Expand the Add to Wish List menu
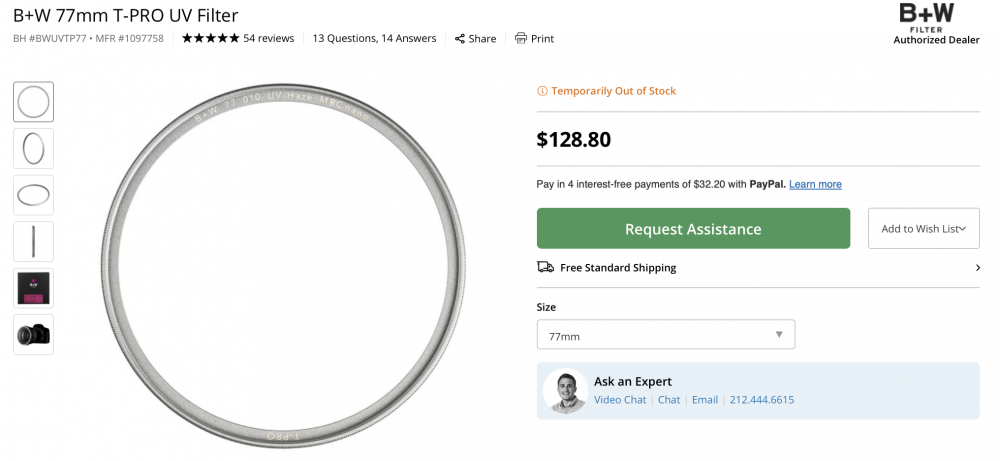Viewport: 1000px width, 461px height. pos(923,228)
